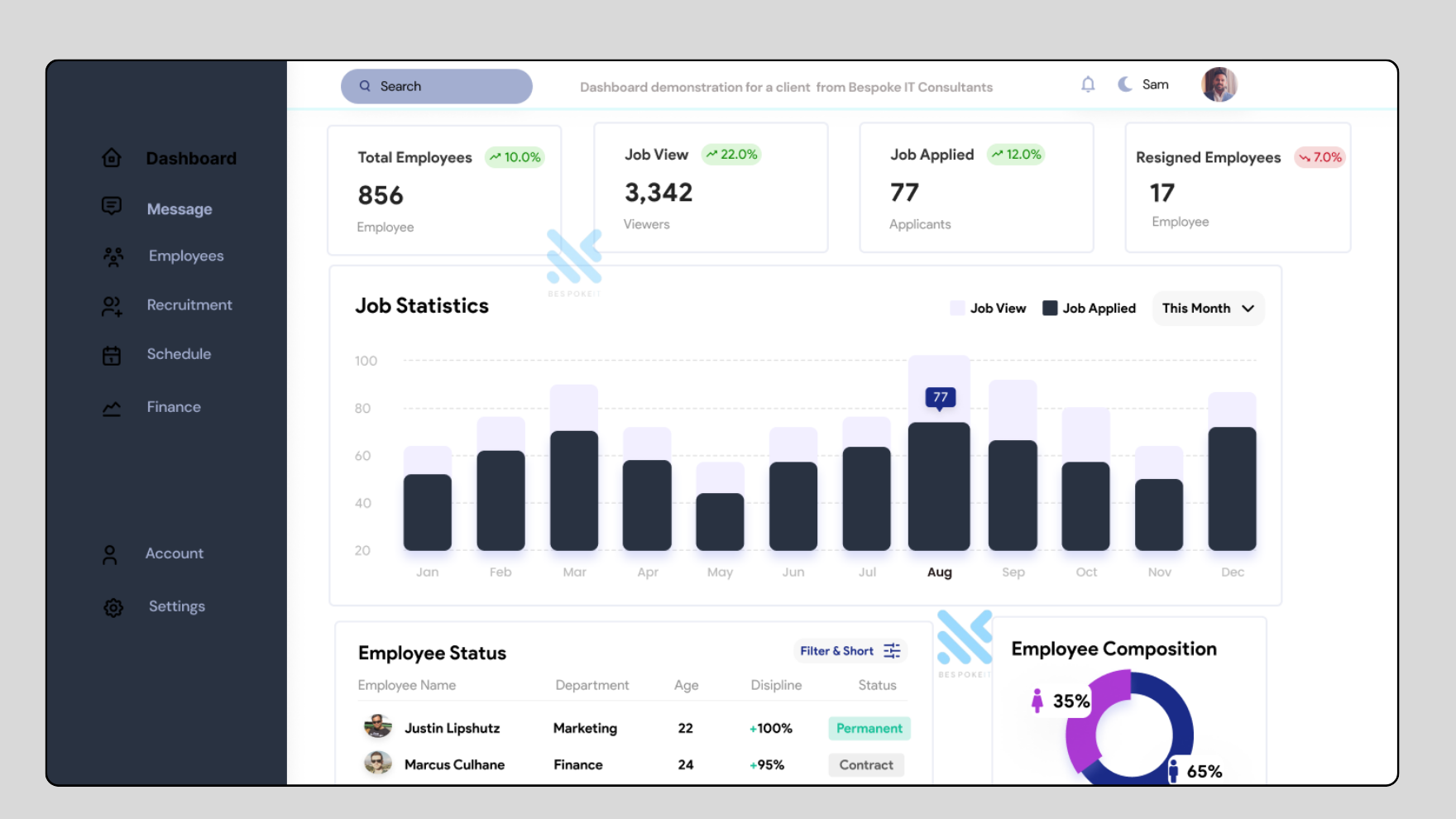Click the Dec bar in chart
Viewport: 1456px width, 819px height.
coord(1232,488)
